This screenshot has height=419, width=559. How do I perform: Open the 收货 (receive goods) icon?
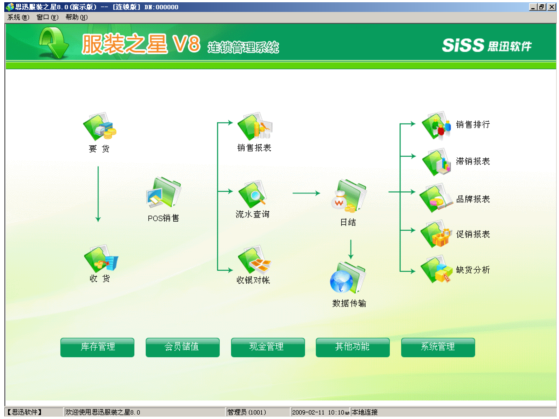101,258
